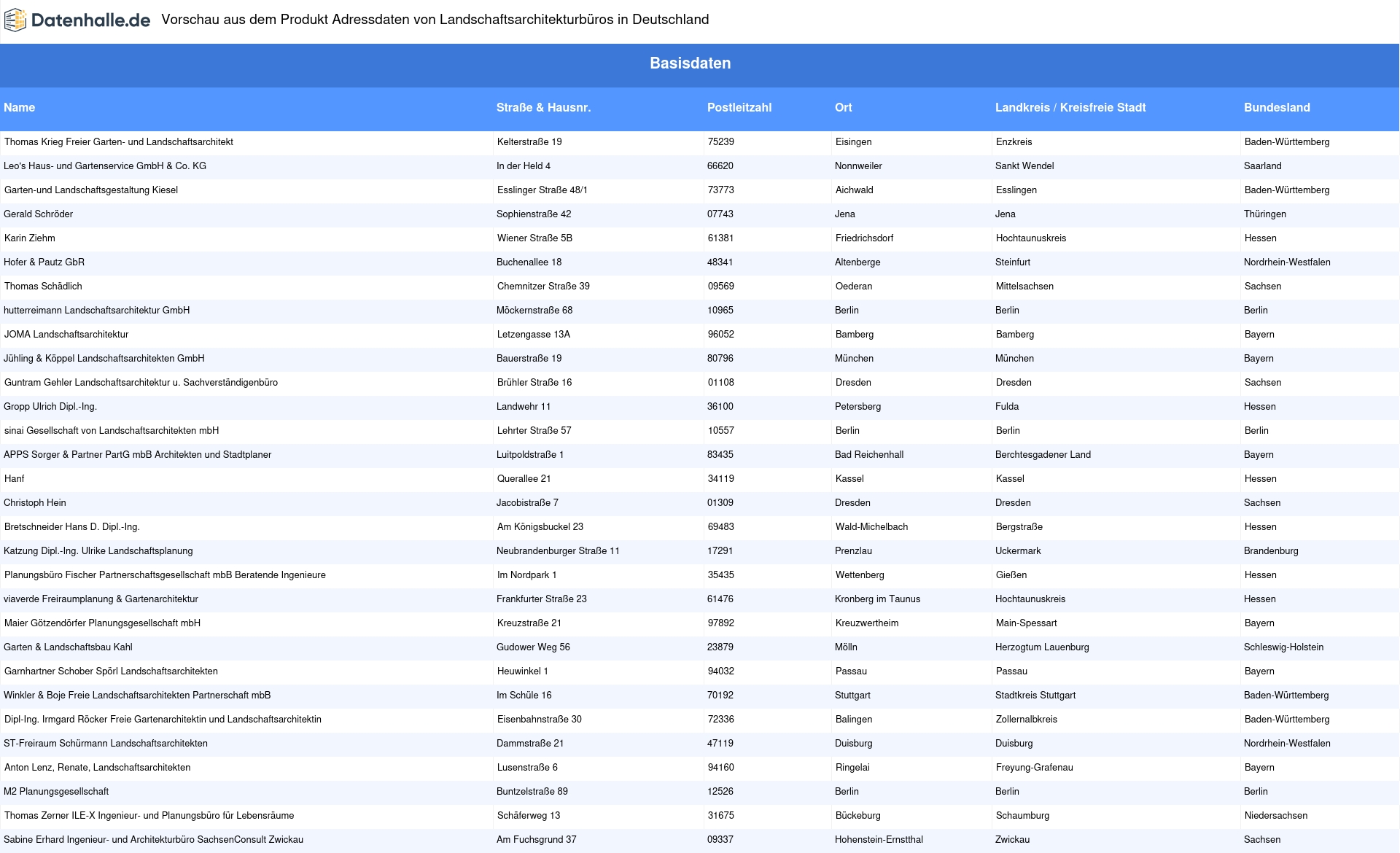1400x853 pixels.
Task: Select the M2 Planungsgesellschaft name cell
Action: 56,792
